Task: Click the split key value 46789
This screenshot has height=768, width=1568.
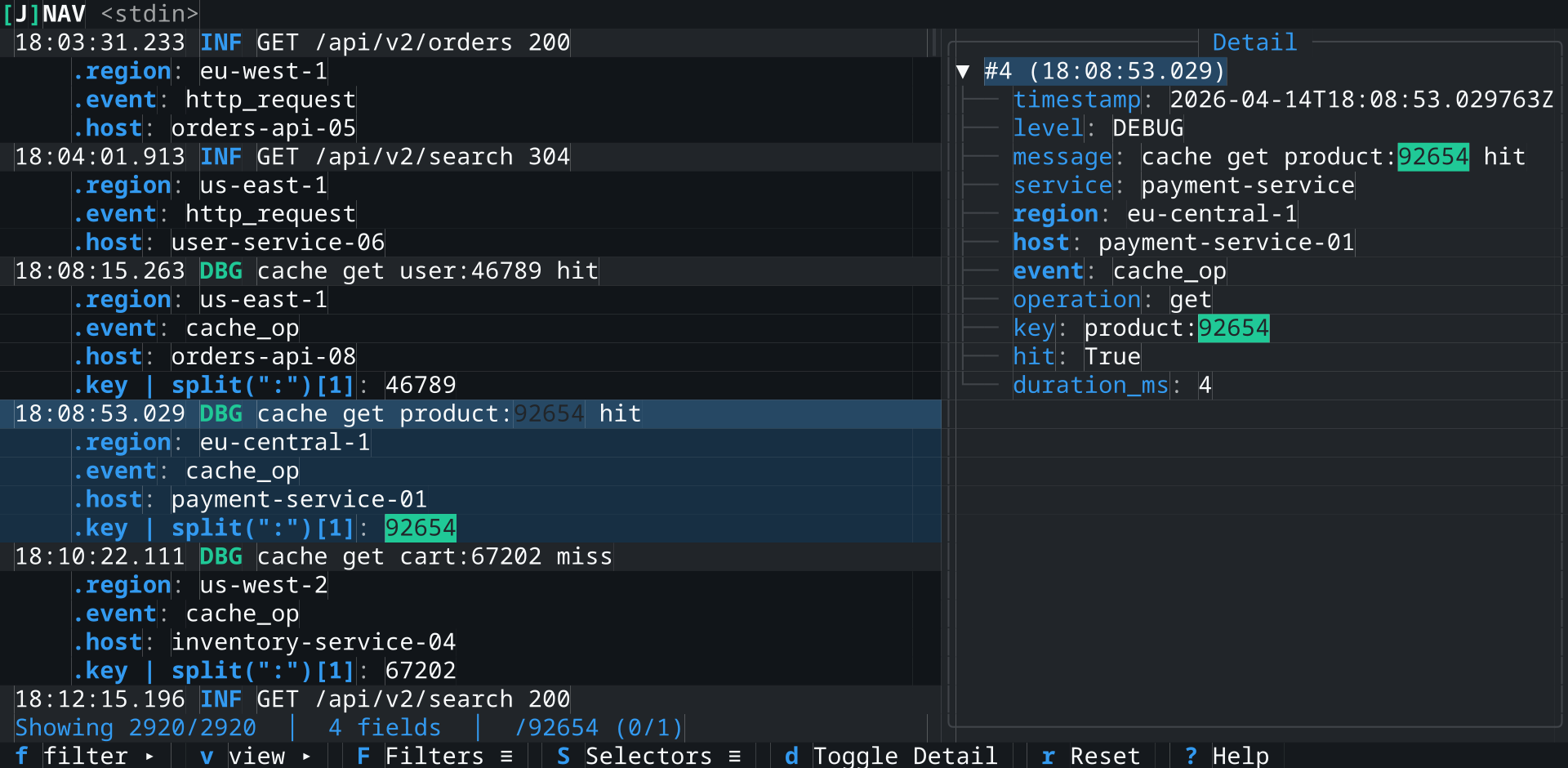Action: [x=421, y=386]
